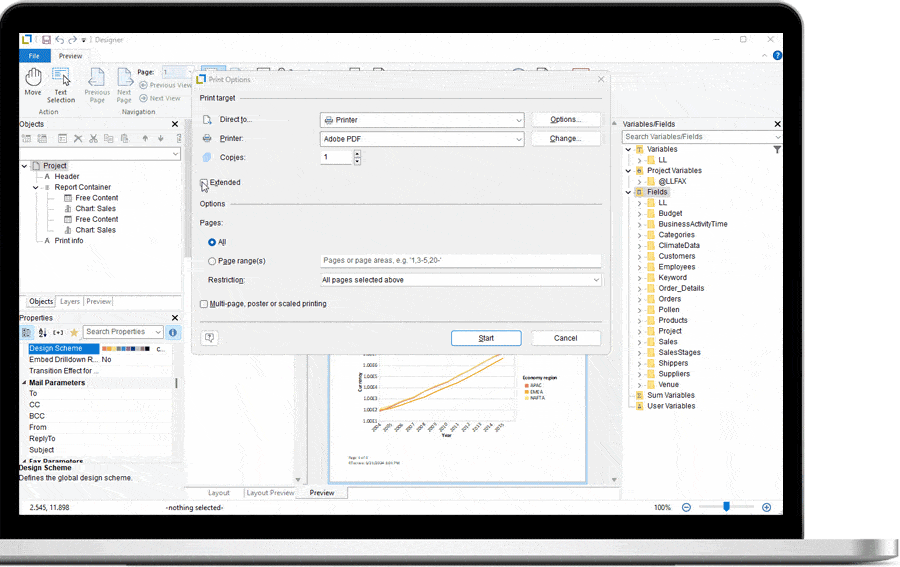Open the Restriction dropdown
This screenshot has height=567, width=900.
pos(460,280)
